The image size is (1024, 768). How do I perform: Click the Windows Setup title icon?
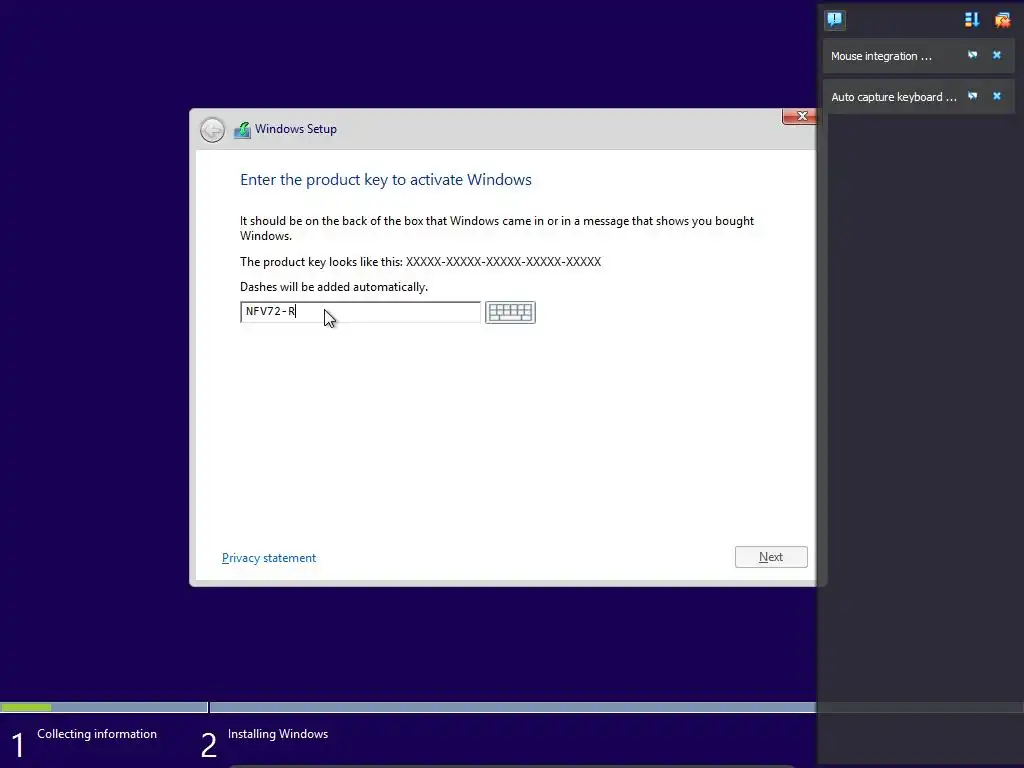pos(242,129)
